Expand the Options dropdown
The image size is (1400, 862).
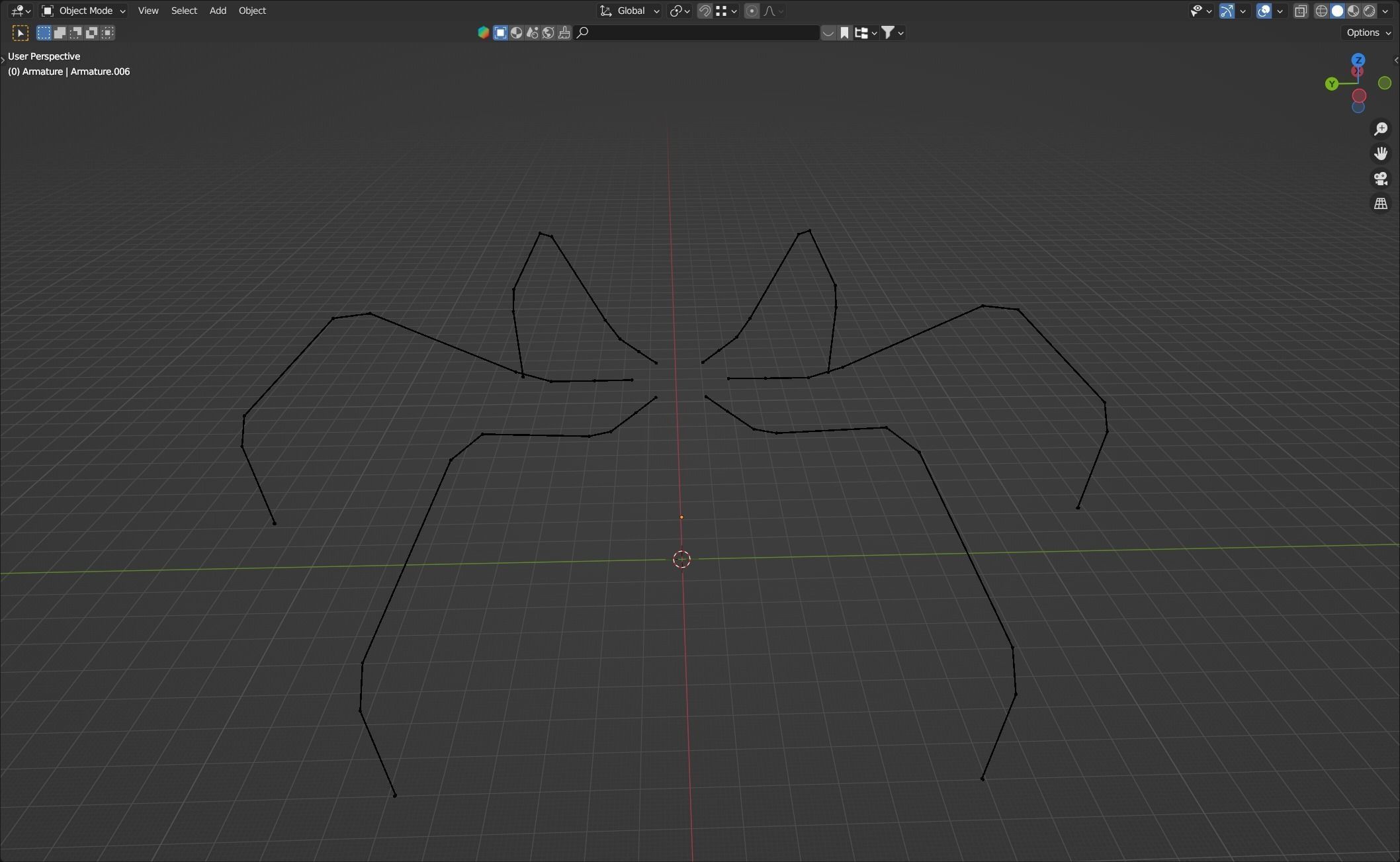point(1368,32)
